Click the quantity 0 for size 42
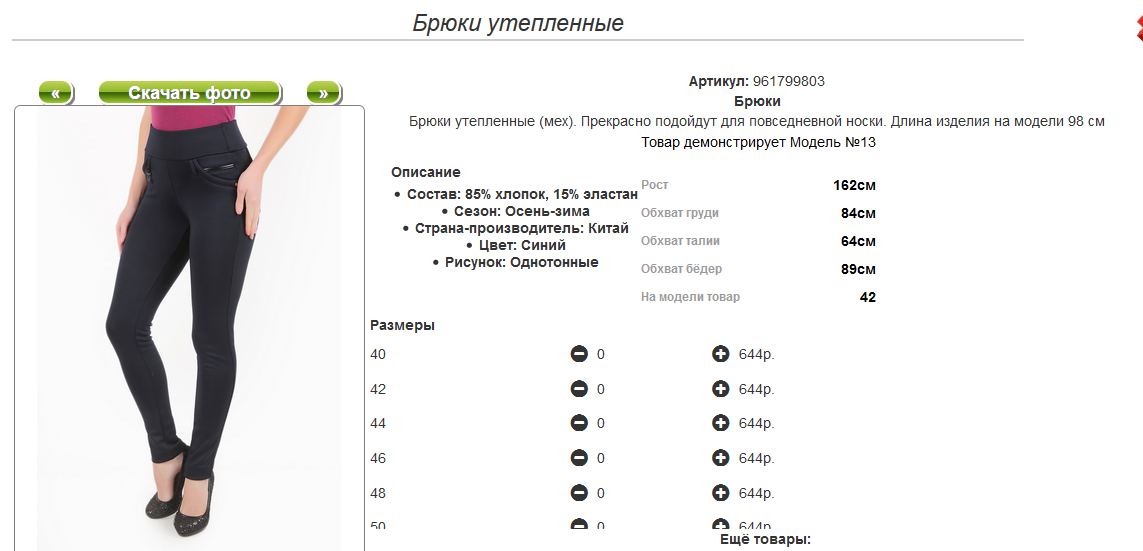 coord(601,389)
